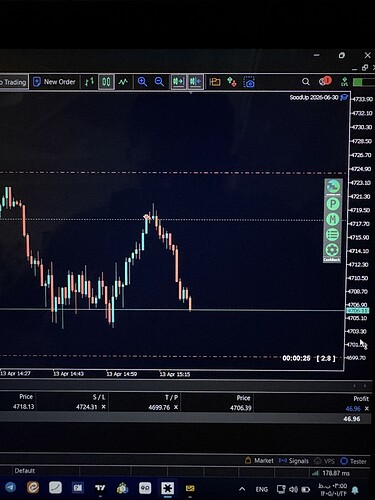
Task: Click the green P button on chart panel
Action: click(x=333, y=204)
